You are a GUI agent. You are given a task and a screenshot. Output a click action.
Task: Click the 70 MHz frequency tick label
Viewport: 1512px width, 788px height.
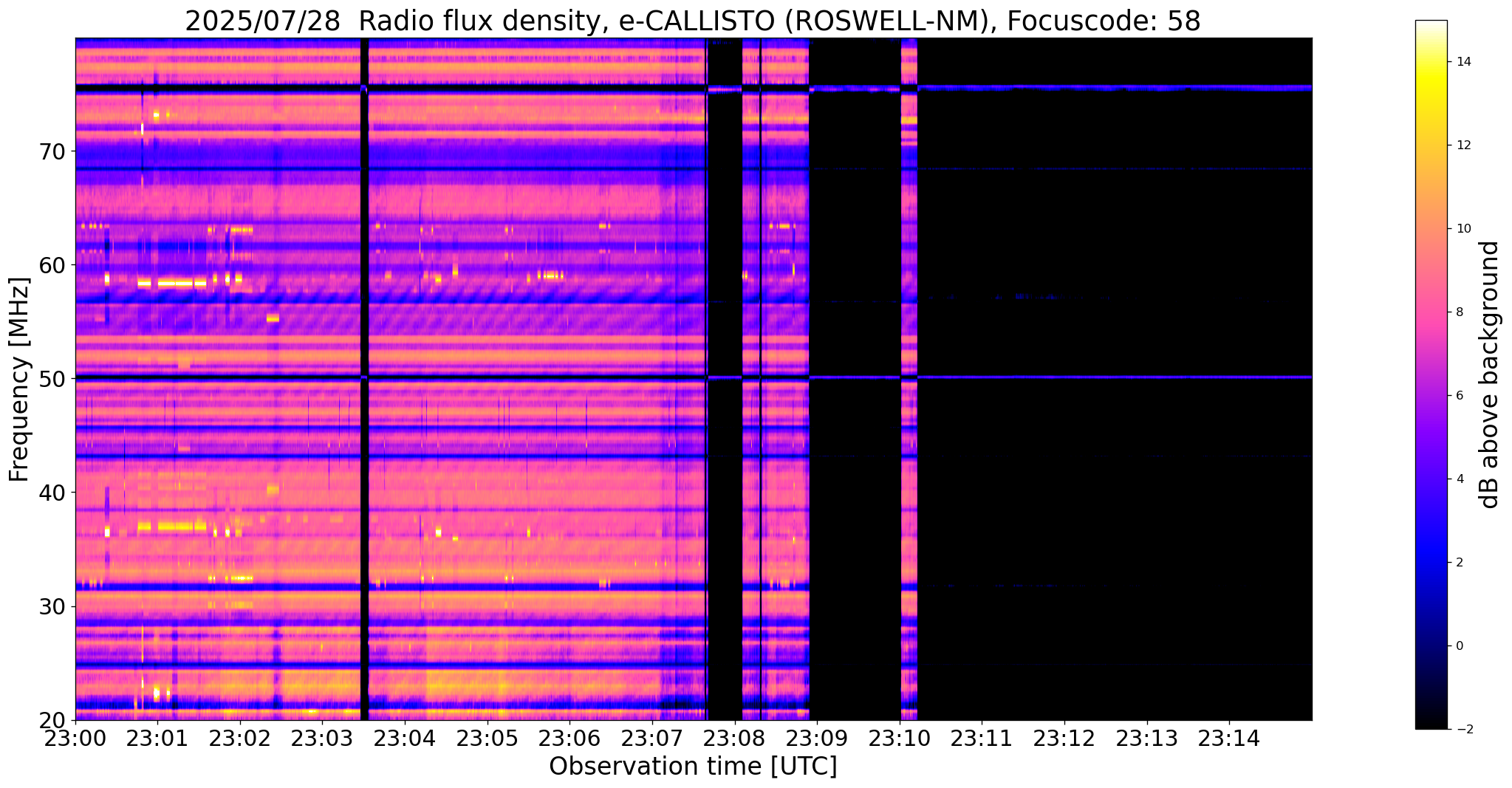click(52, 151)
